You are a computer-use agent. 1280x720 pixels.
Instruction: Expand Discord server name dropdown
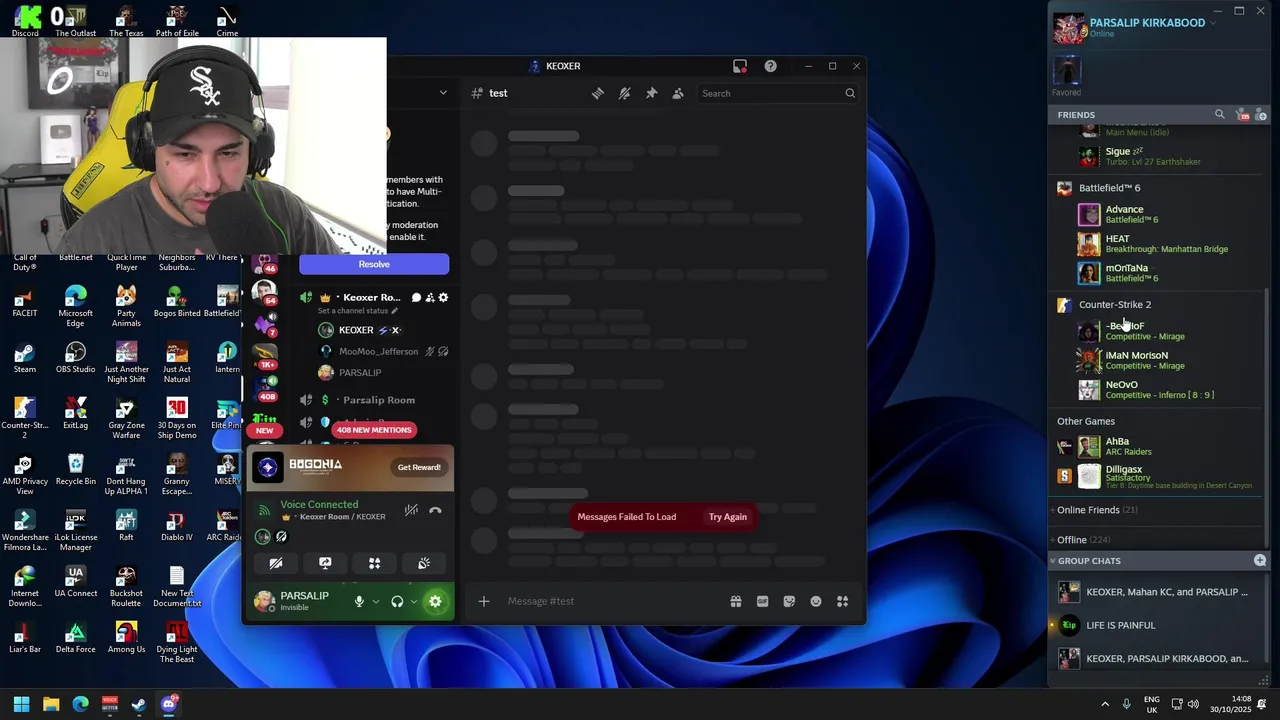tap(443, 93)
